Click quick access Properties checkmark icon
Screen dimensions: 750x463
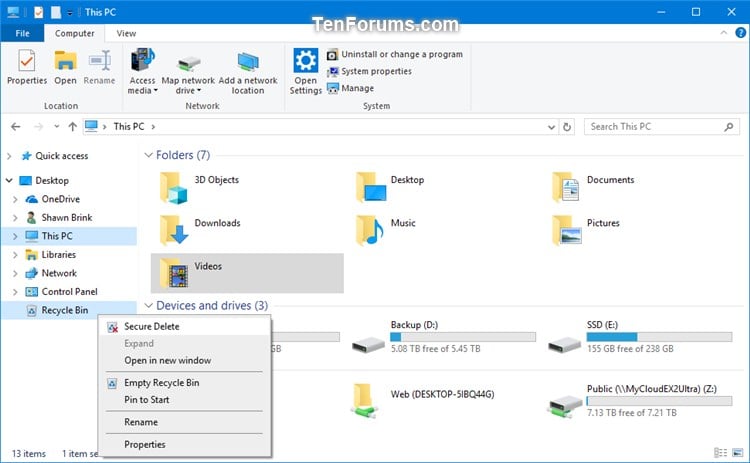pos(39,12)
